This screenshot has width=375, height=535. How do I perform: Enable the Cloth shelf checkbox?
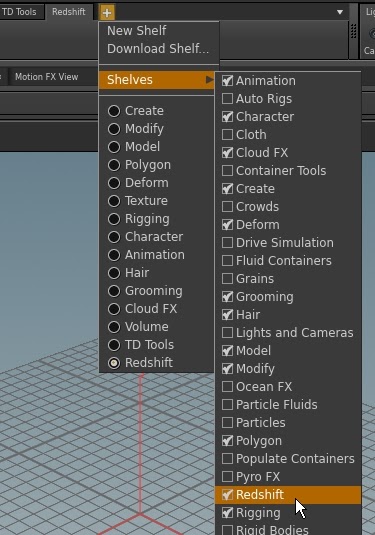click(227, 135)
